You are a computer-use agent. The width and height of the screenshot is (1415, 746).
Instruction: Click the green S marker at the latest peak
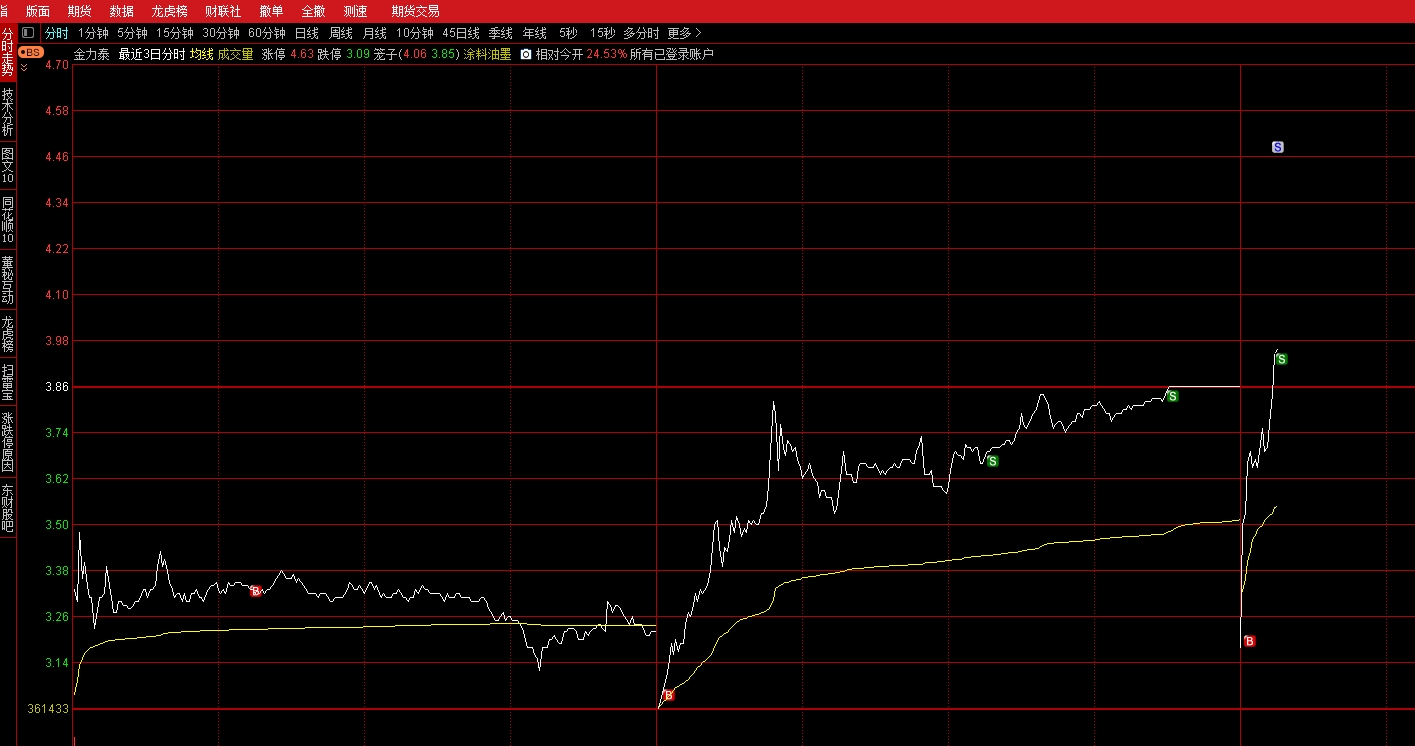tap(1281, 359)
